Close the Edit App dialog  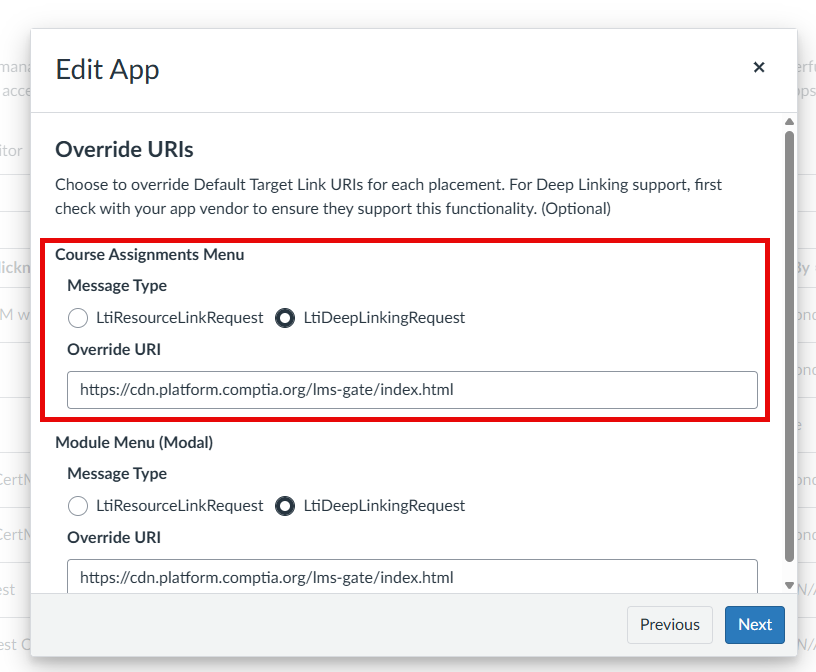click(759, 68)
